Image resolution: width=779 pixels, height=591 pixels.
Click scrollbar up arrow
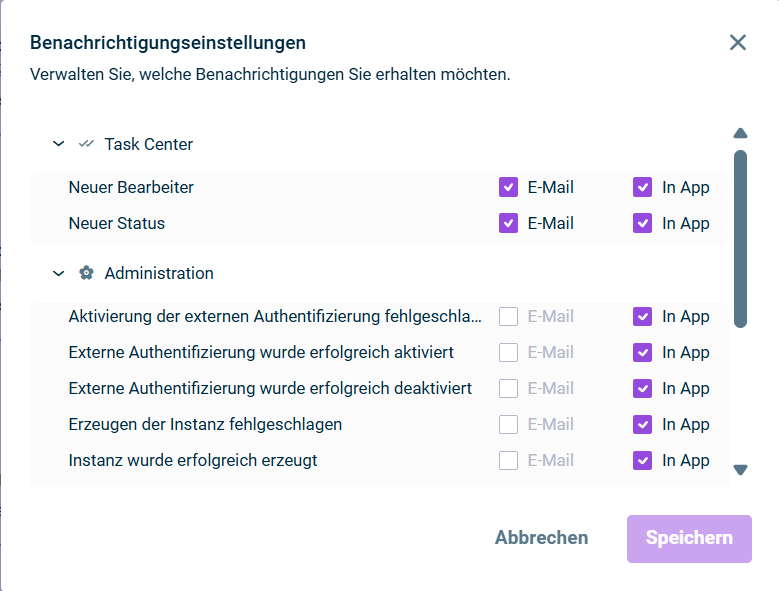pos(740,133)
